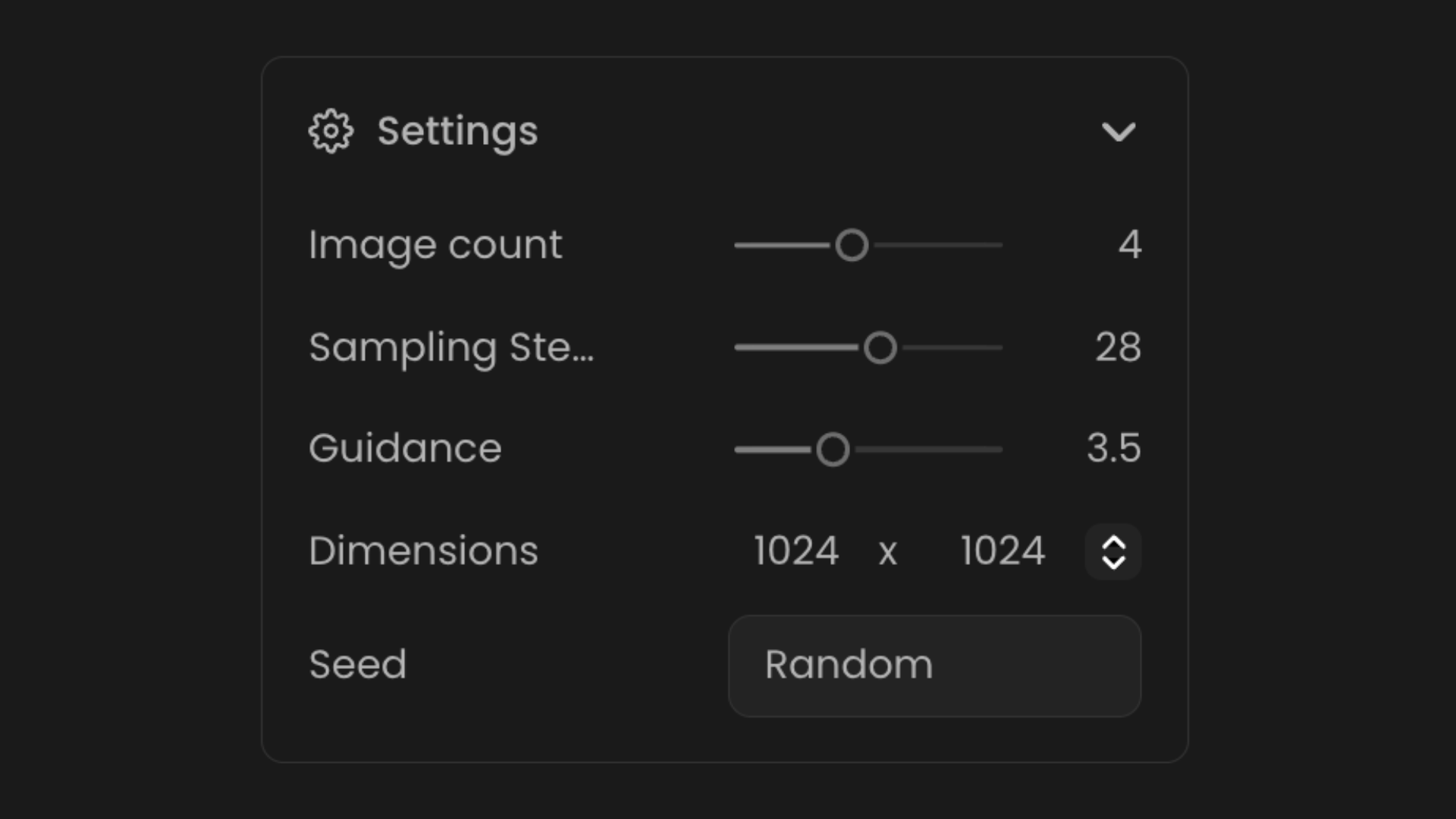Image resolution: width=1456 pixels, height=819 pixels.
Task: Click the truncated Sampling Steps label
Action: coord(451,347)
